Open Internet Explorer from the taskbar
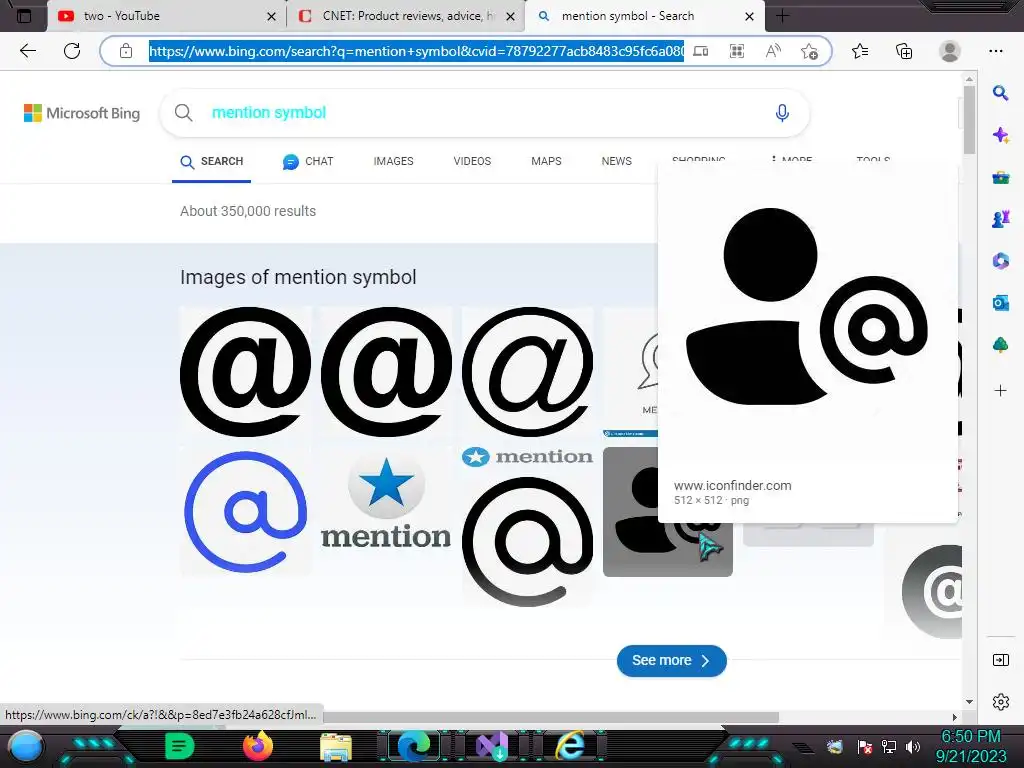The height and width of the screenshot is (768, 1024). pyautogui.click(x=570, y=746)
